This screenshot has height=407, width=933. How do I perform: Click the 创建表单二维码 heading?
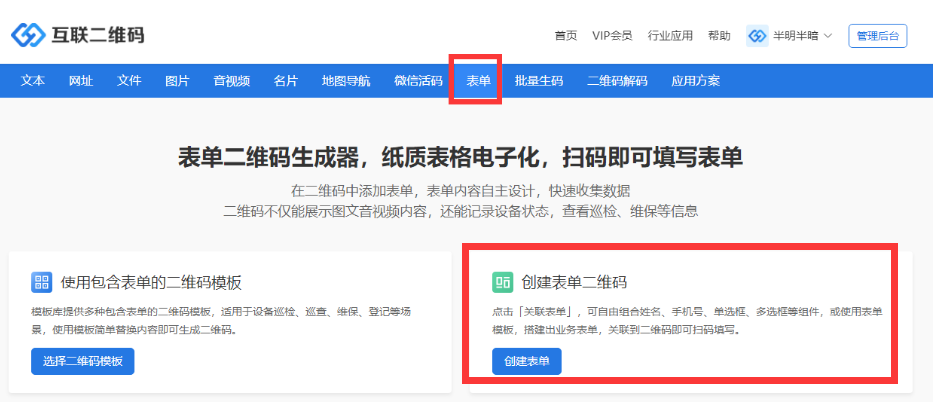point(574,282)
